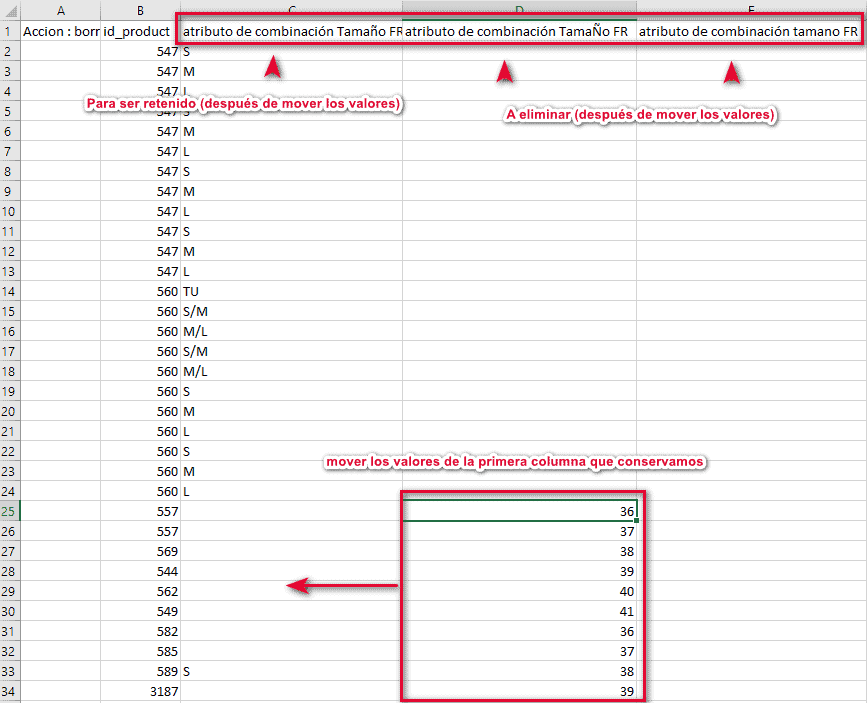Select row 25 by its row number
The width and height of the screenshot is (867, 703).
pos(9,511)
